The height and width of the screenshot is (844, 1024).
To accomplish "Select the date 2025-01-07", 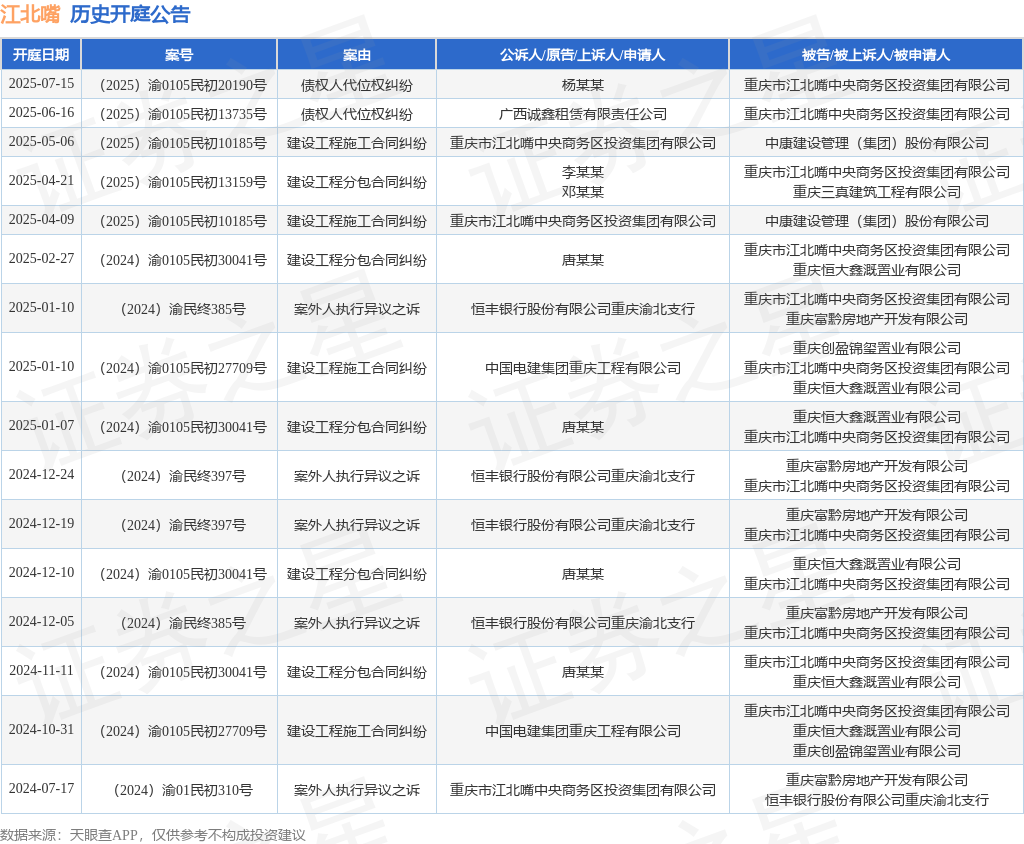I will tap(41, 425).
